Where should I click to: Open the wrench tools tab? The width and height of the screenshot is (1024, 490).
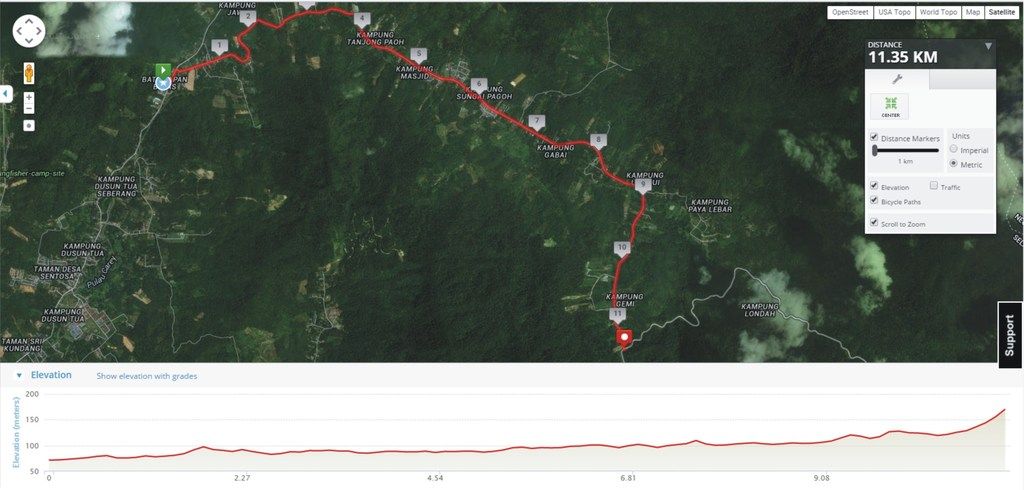coord(897,79)
